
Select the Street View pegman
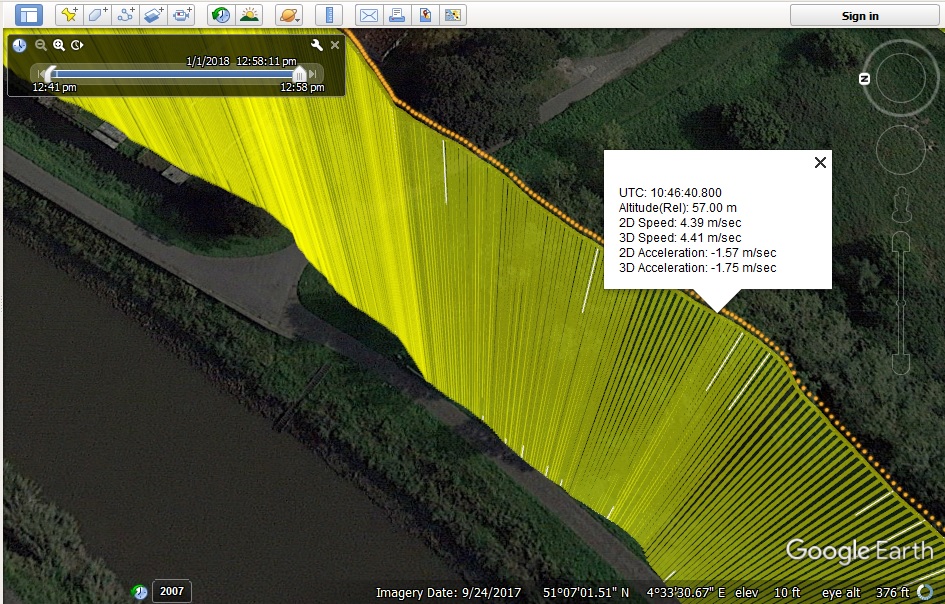tap(901, 205)
